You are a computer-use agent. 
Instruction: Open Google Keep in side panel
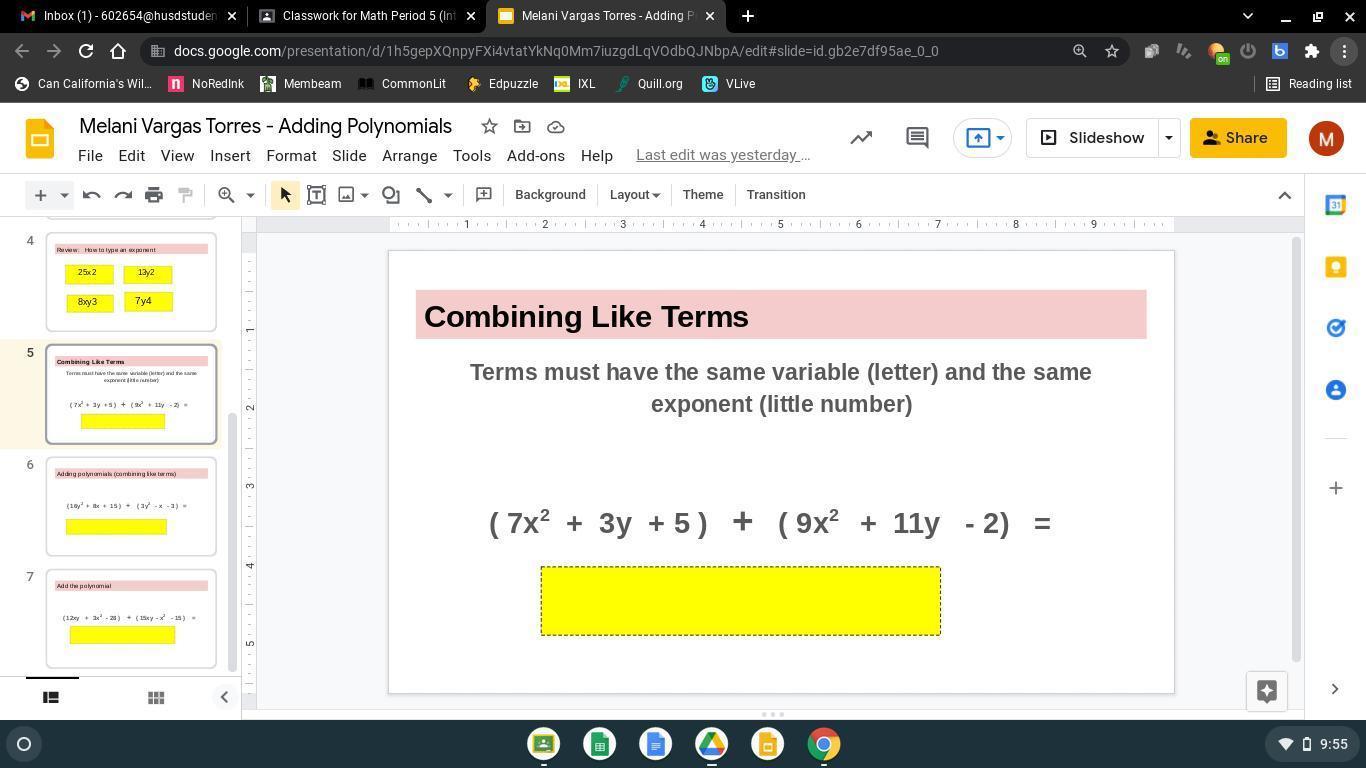point(1335,267)
